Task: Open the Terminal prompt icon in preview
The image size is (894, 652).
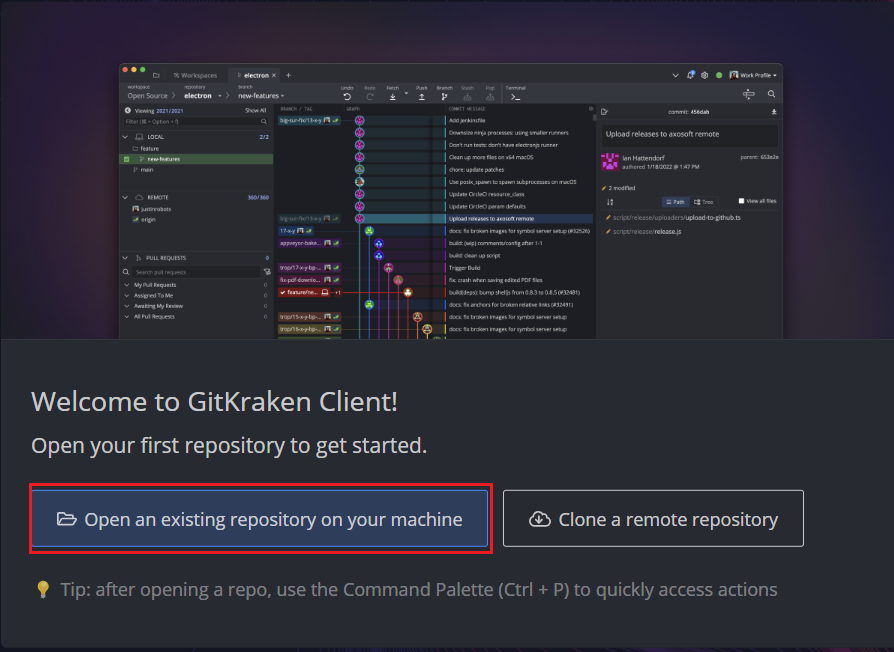Action: click(515, 97)
